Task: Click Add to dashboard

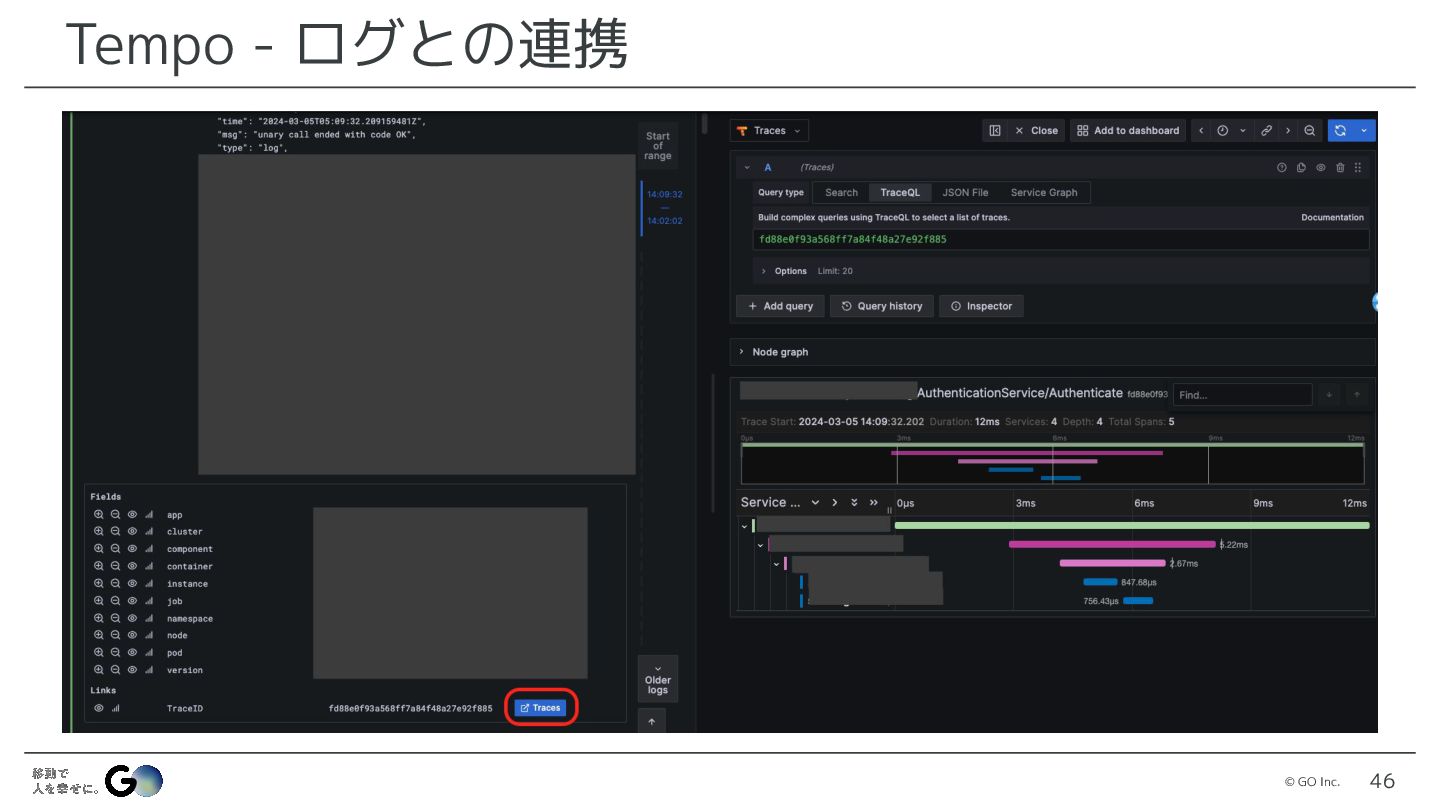Action: (1128, 131)
